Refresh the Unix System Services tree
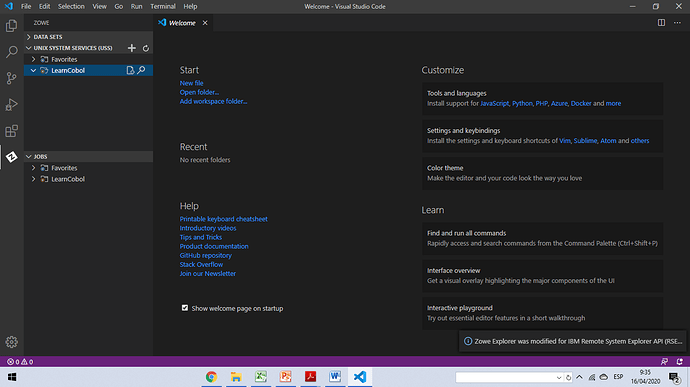The image size is (690, 387). click(x=146, y=48)
